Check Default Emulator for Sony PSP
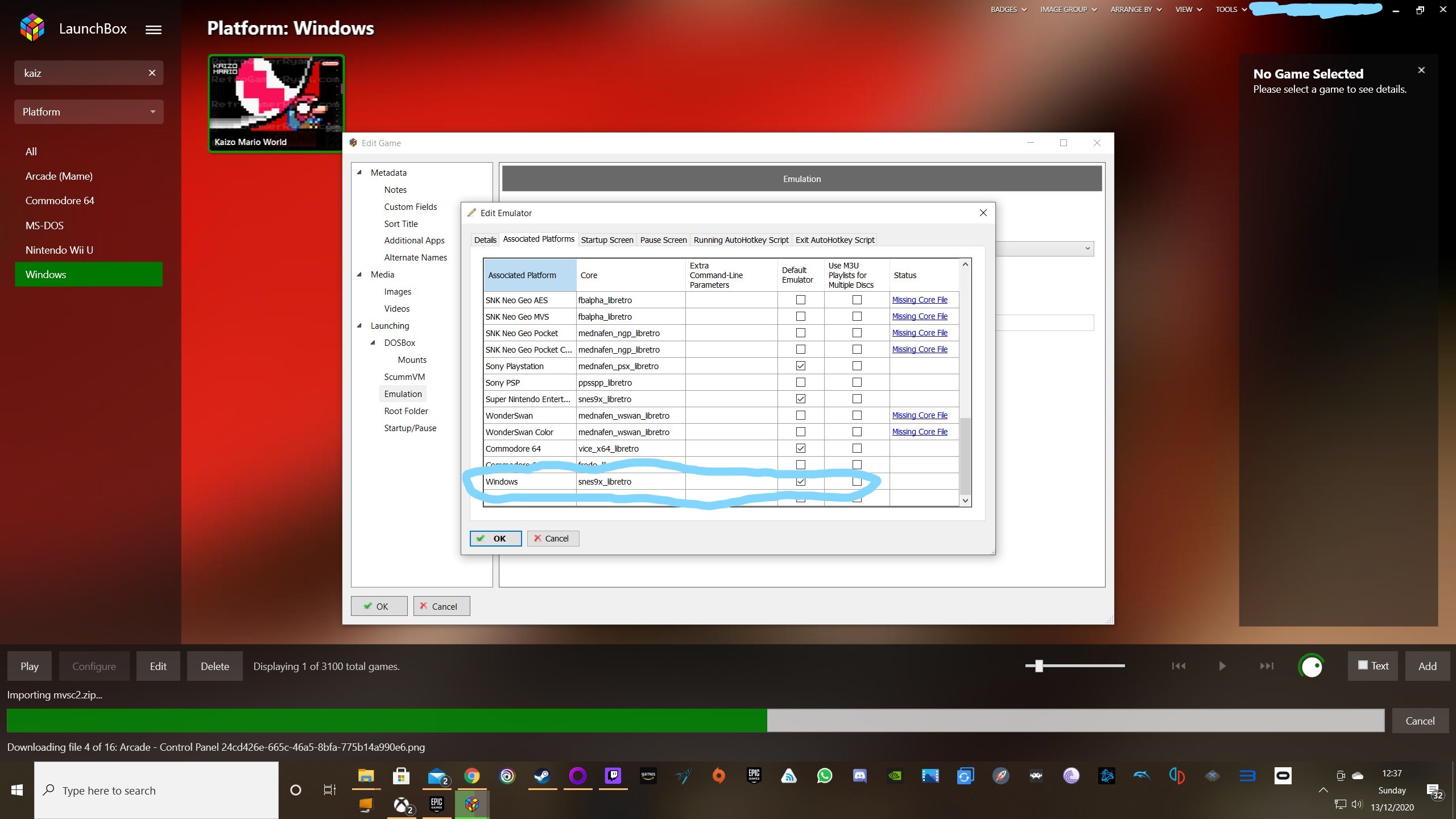1456x819 pixels. click(801, 382)
